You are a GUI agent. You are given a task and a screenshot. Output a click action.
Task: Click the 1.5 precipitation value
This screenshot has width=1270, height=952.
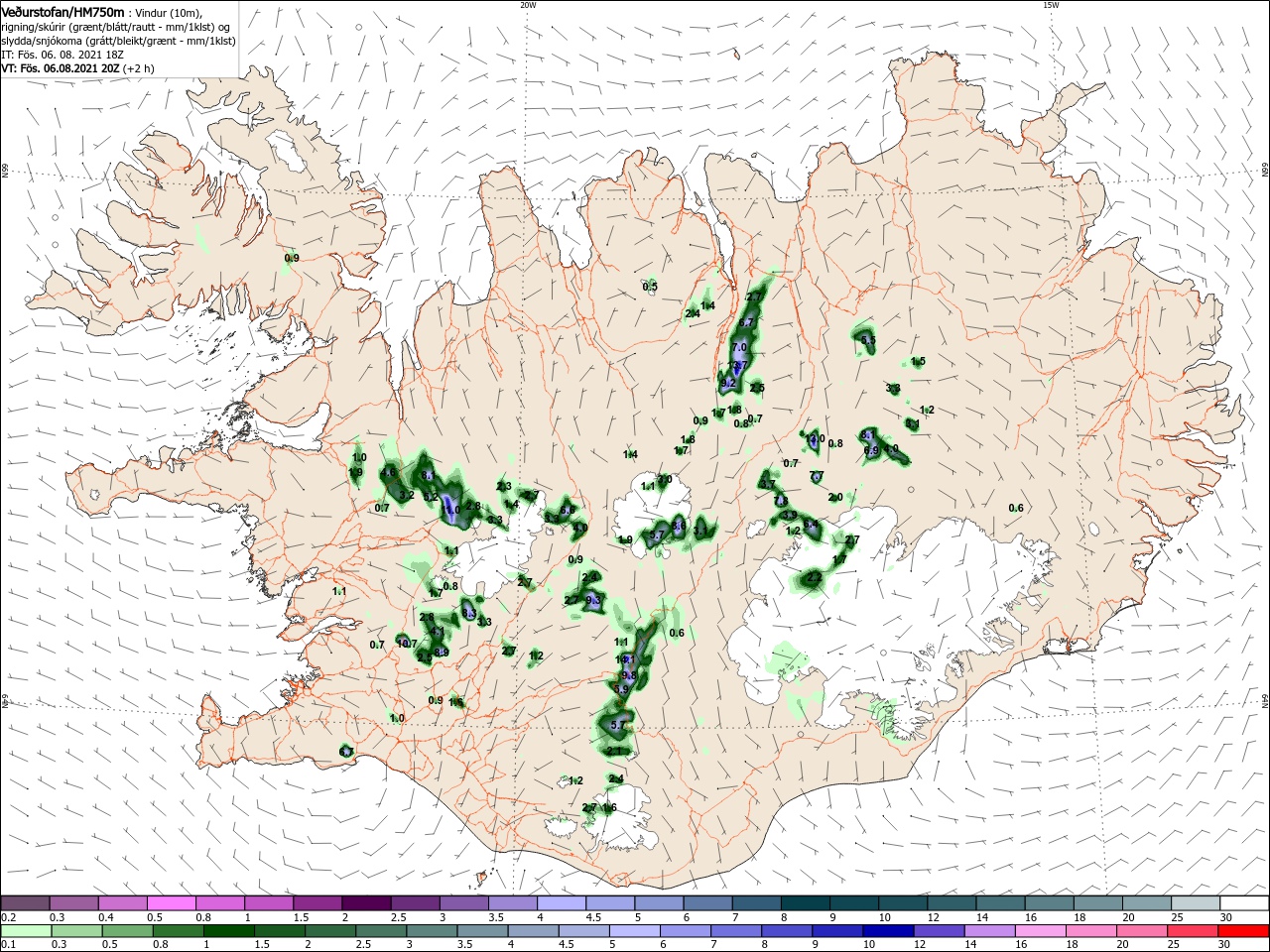click(x=918, y=362)
